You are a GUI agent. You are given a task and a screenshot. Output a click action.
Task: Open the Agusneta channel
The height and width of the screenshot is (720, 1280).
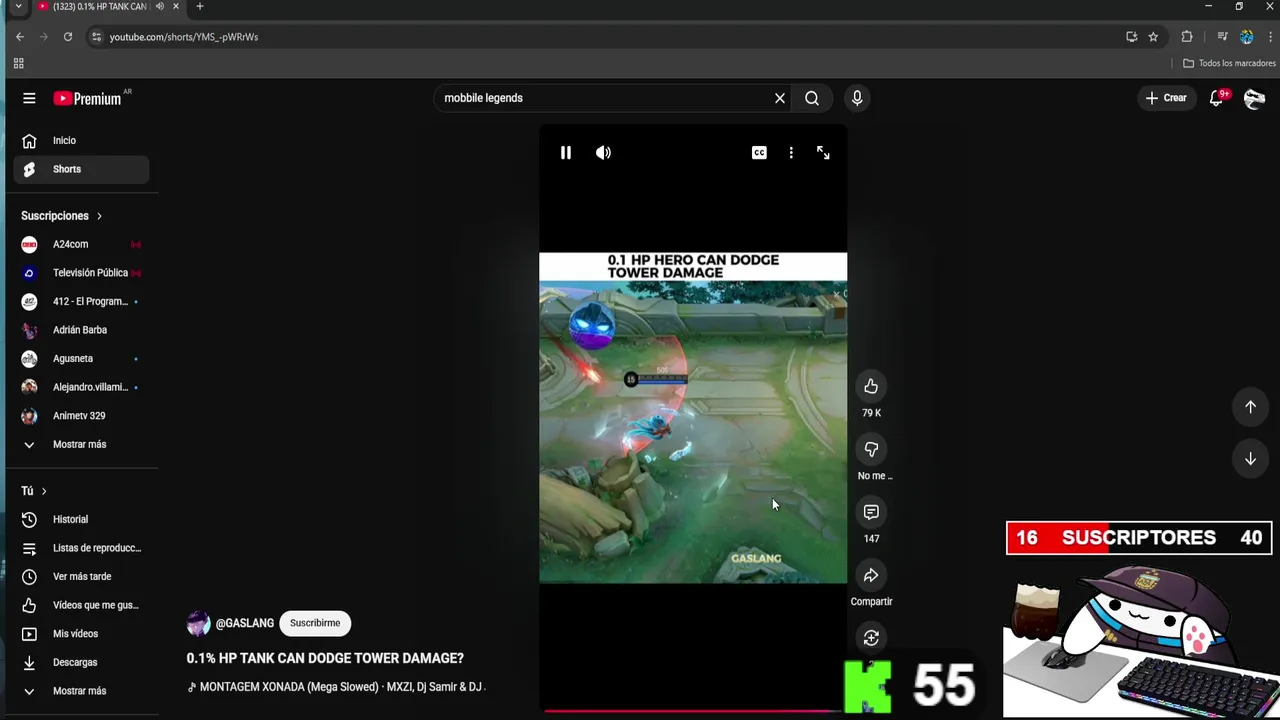click(81, 358)
